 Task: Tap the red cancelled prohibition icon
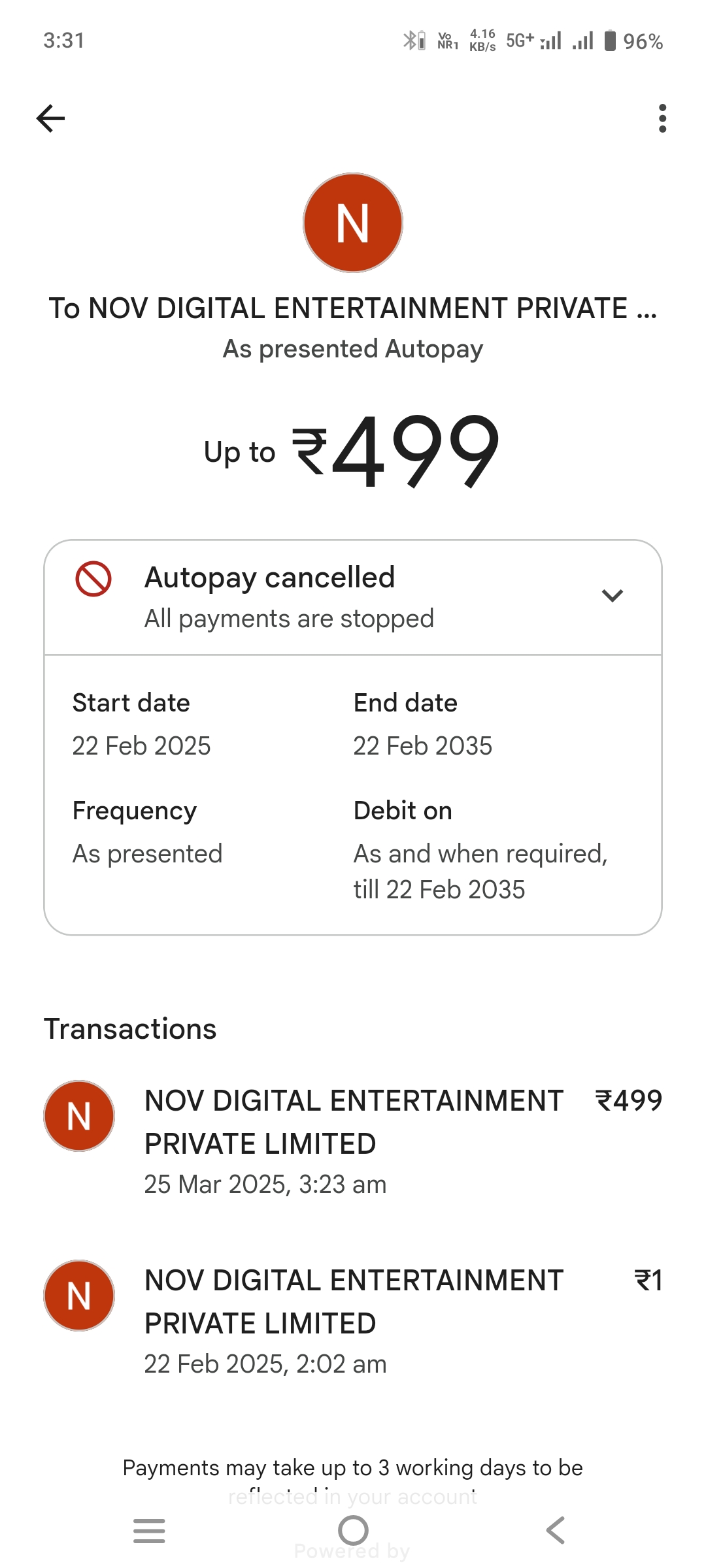click(93, 579)
